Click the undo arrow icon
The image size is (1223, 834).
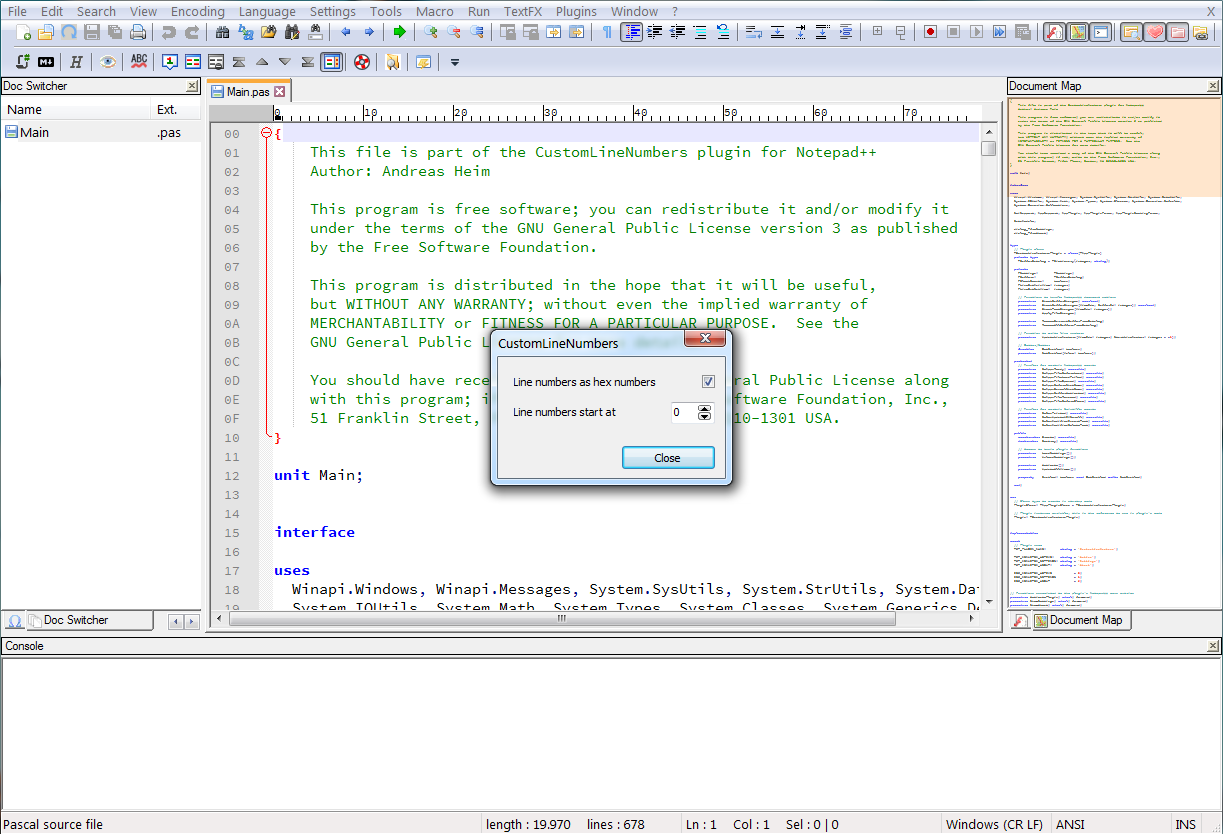coord(168,32)
